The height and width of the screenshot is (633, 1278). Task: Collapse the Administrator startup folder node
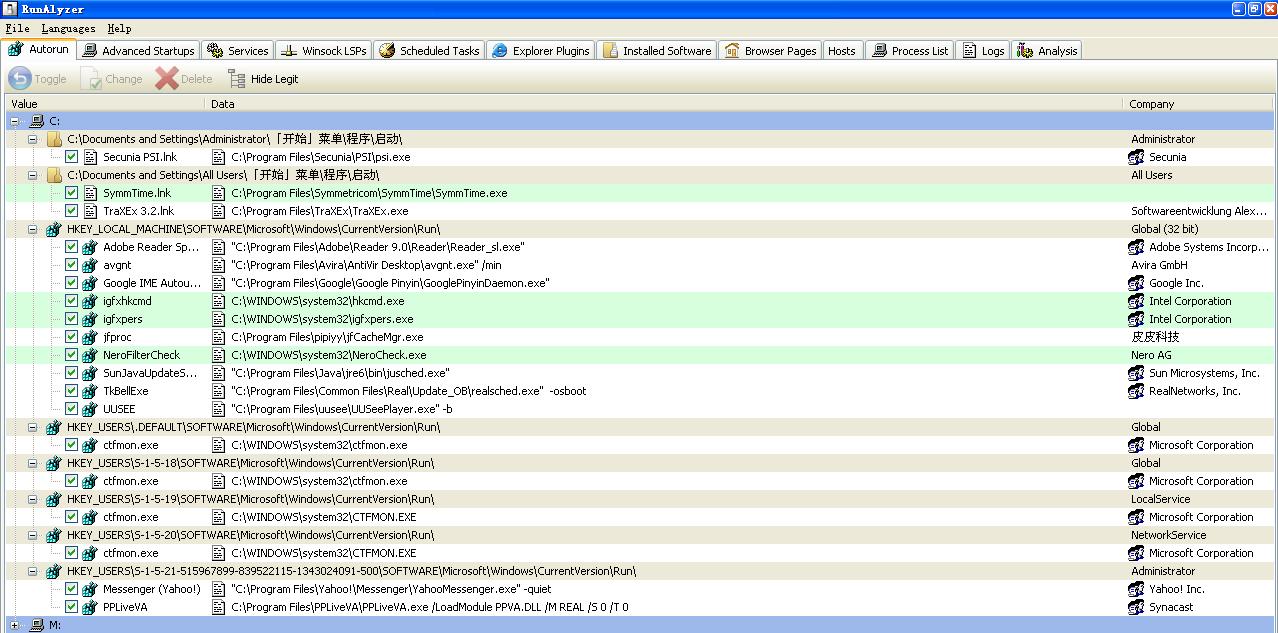(33, 139)
